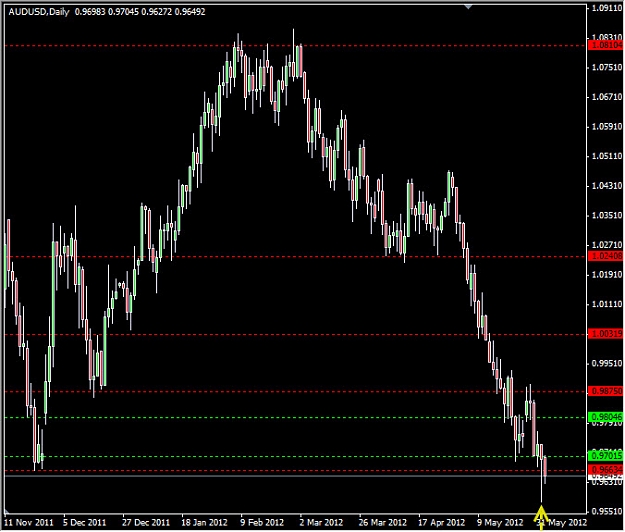This screenshot has height=532, width=625.
Task: Select the red 1.08104 level label
Action: (x=606, y=45)
